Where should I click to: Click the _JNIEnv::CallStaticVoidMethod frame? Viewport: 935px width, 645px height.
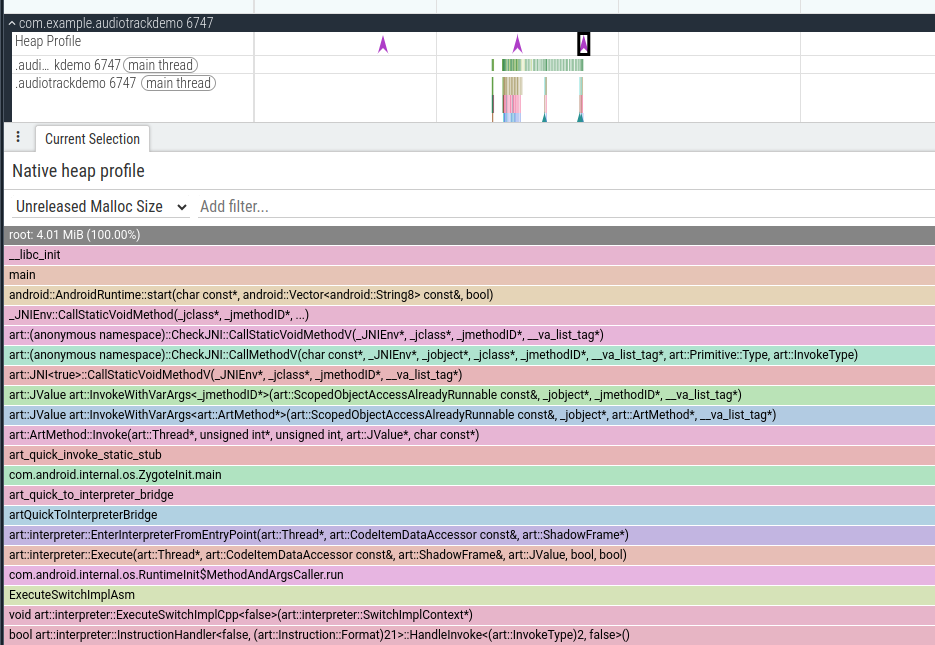pyautogui.click(x=469, y=315)
